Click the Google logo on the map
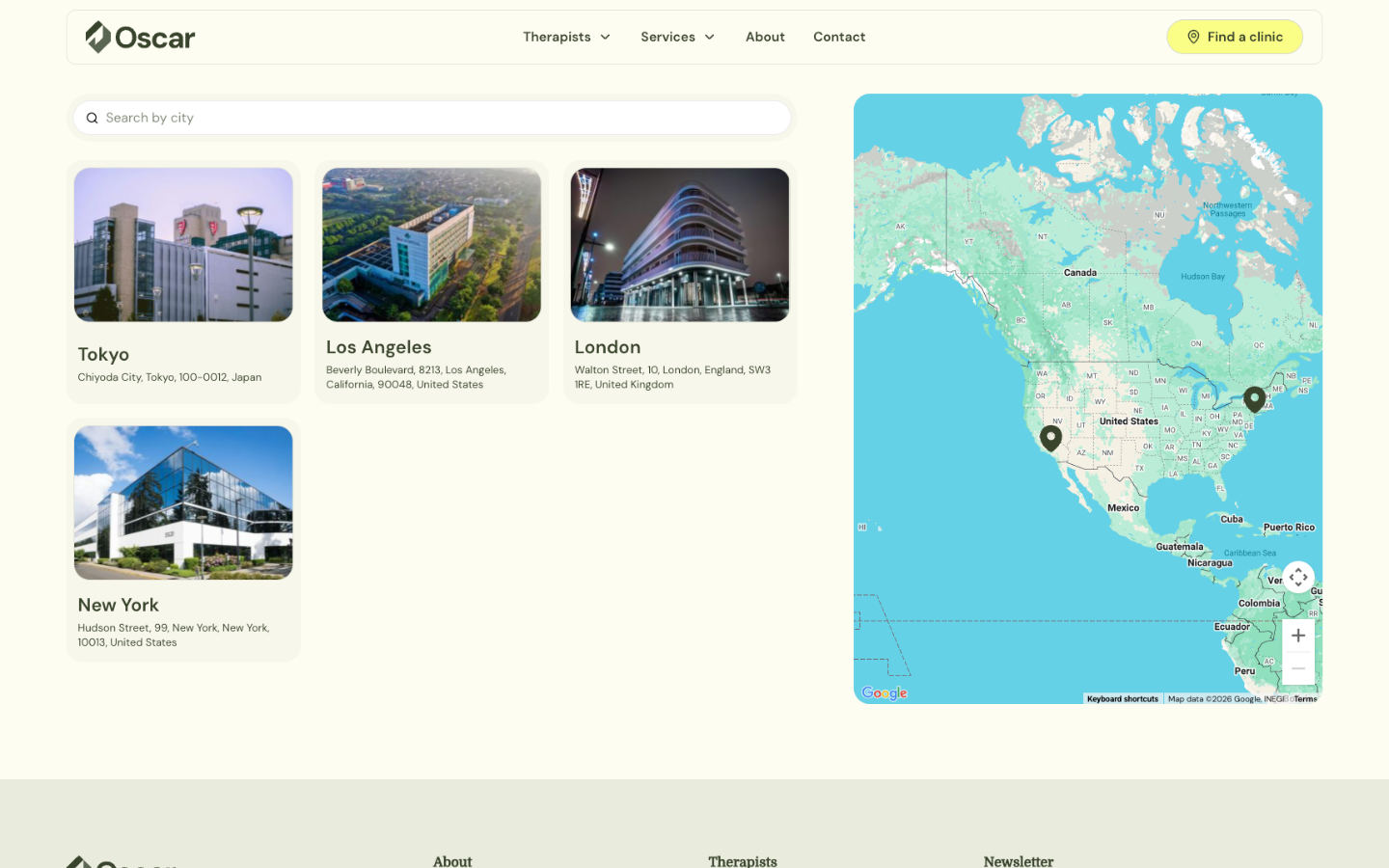This screenshot has width=1389, height=868. [884, 692]
